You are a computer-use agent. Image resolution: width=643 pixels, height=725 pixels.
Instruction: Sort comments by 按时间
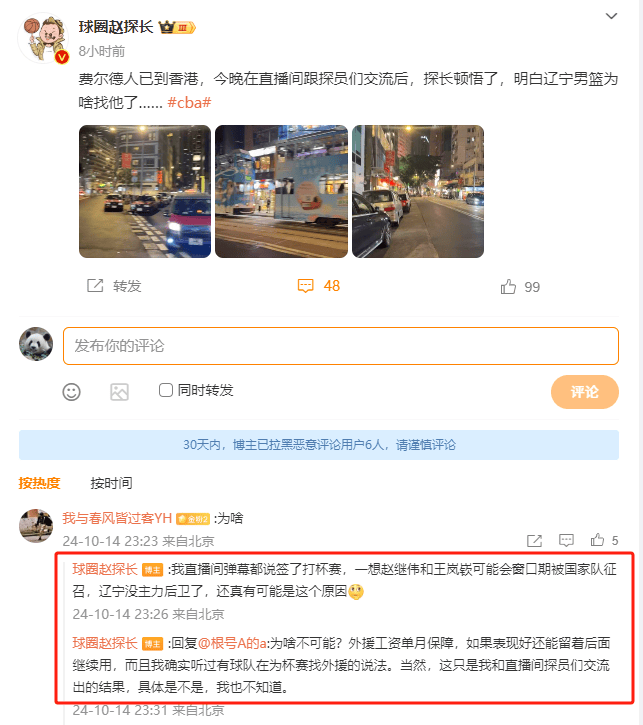click(x=111, y=483)
